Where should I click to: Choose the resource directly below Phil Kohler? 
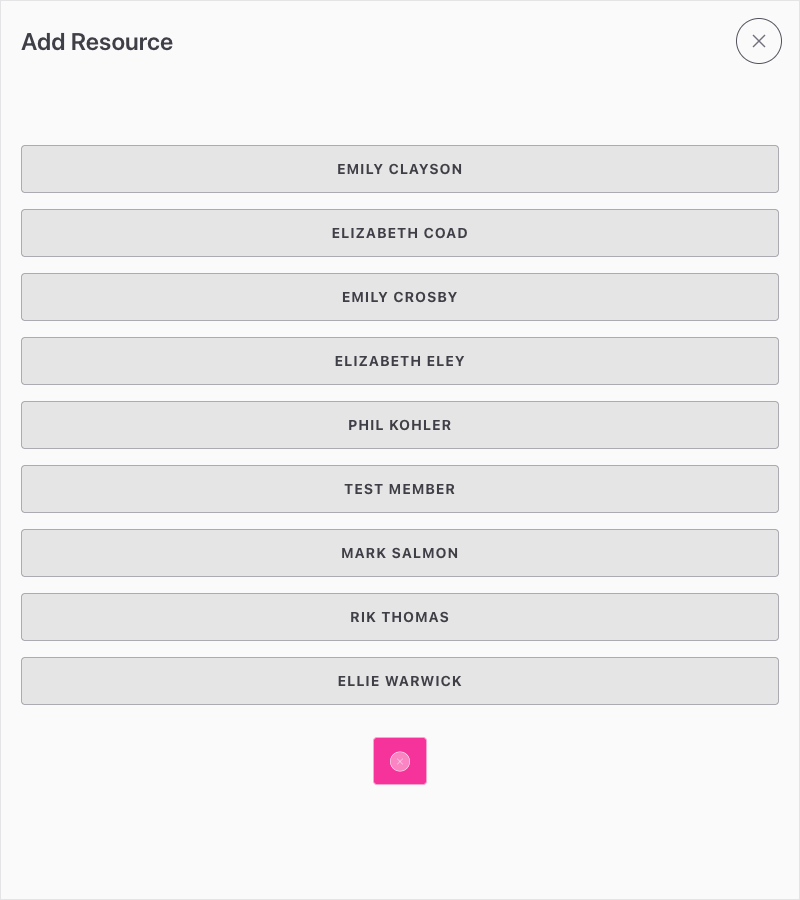point(400,489)
